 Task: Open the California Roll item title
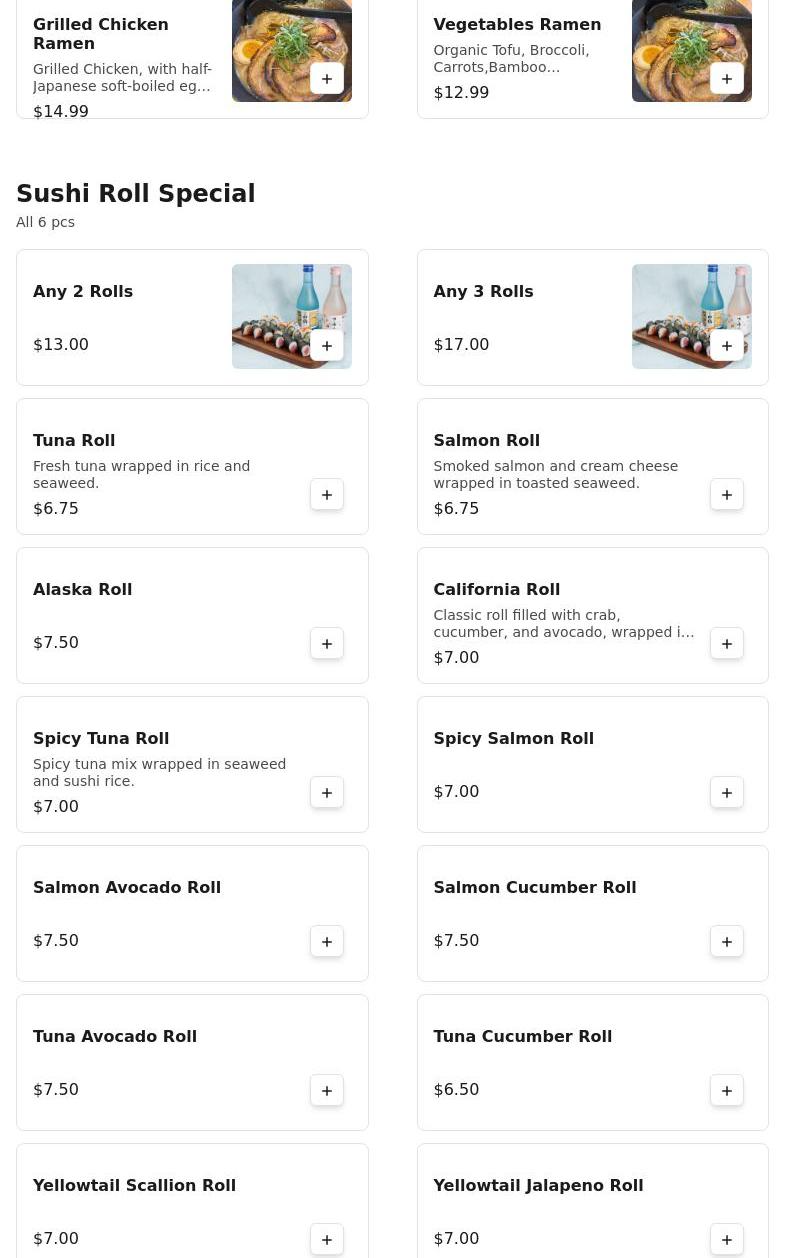point(496,590)
